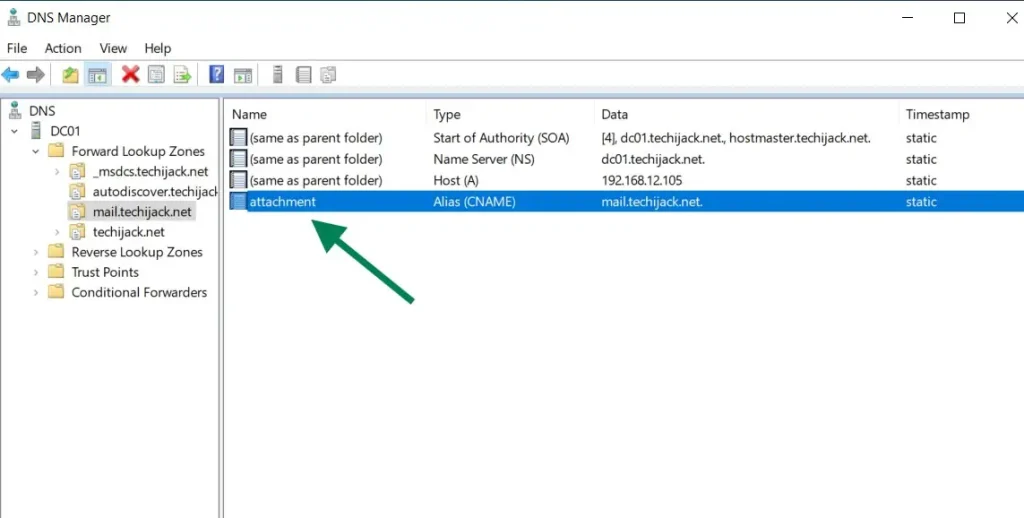Viewport: 1024px width, 518px height.
Task: Click the Forward arrow toolbar icon
Action: pyautogui.click(x=35, y=75)
